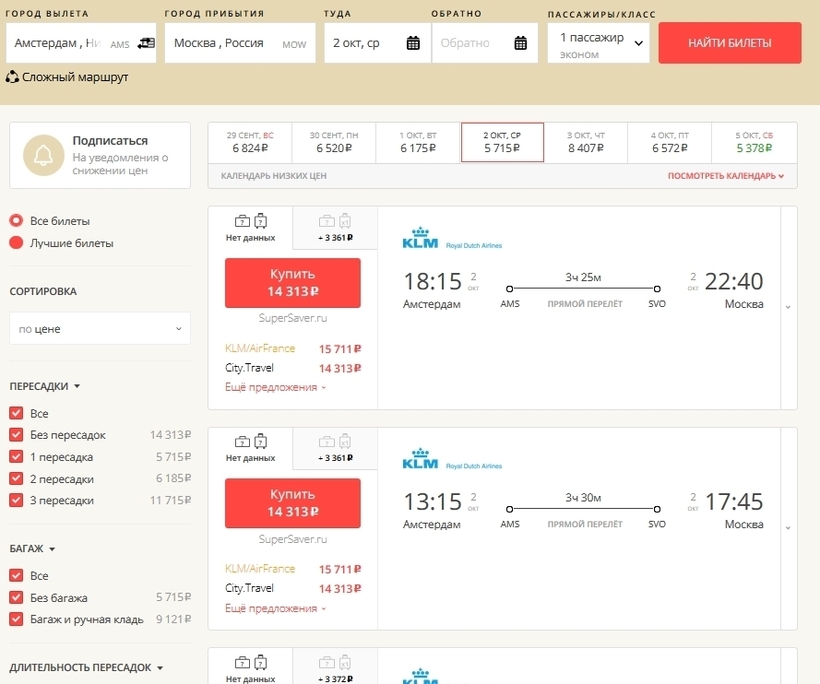The image size is (820, 684).
Task: Open the departure date calendar icon
Action: pyautogui.click(x=413, y=43)
